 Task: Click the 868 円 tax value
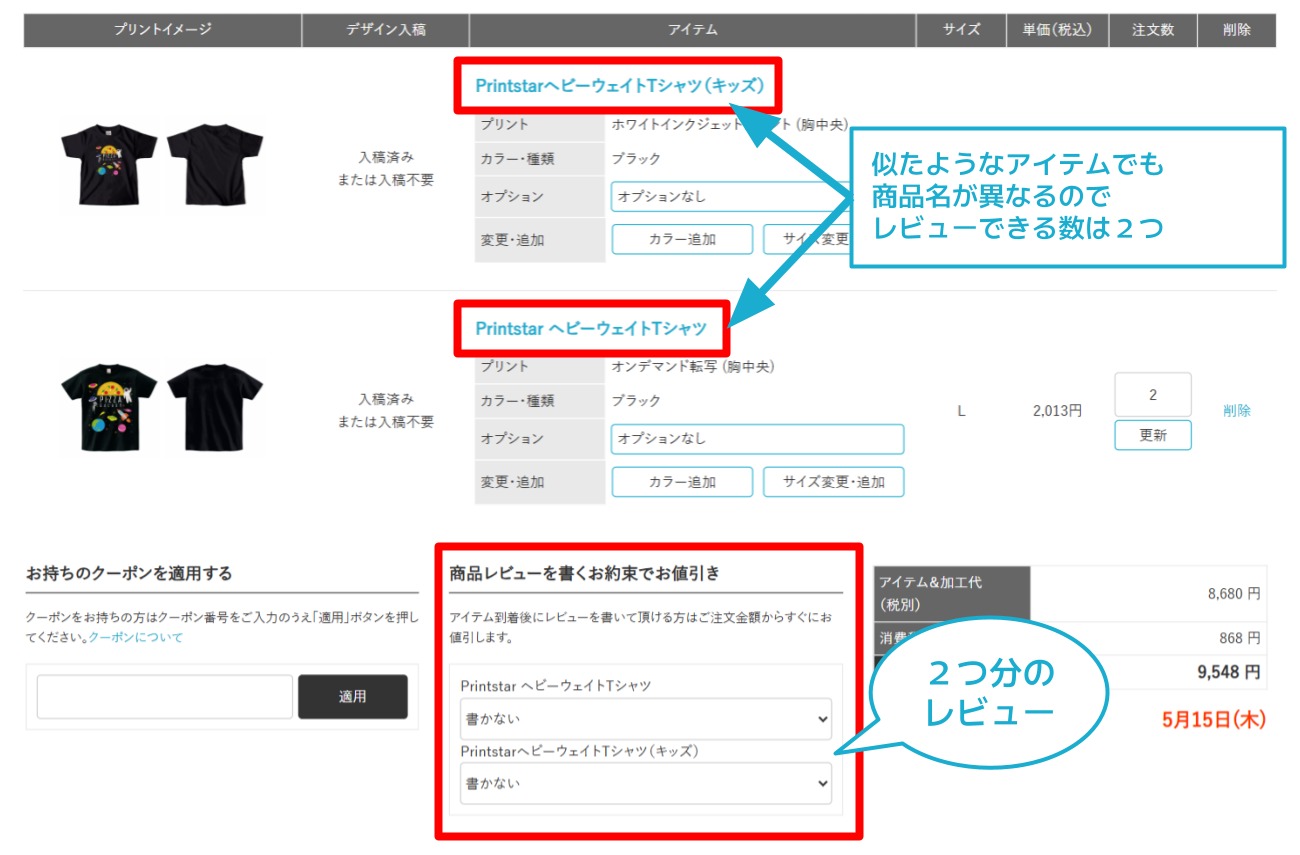pyautogui.click(x=1242, y=638)
